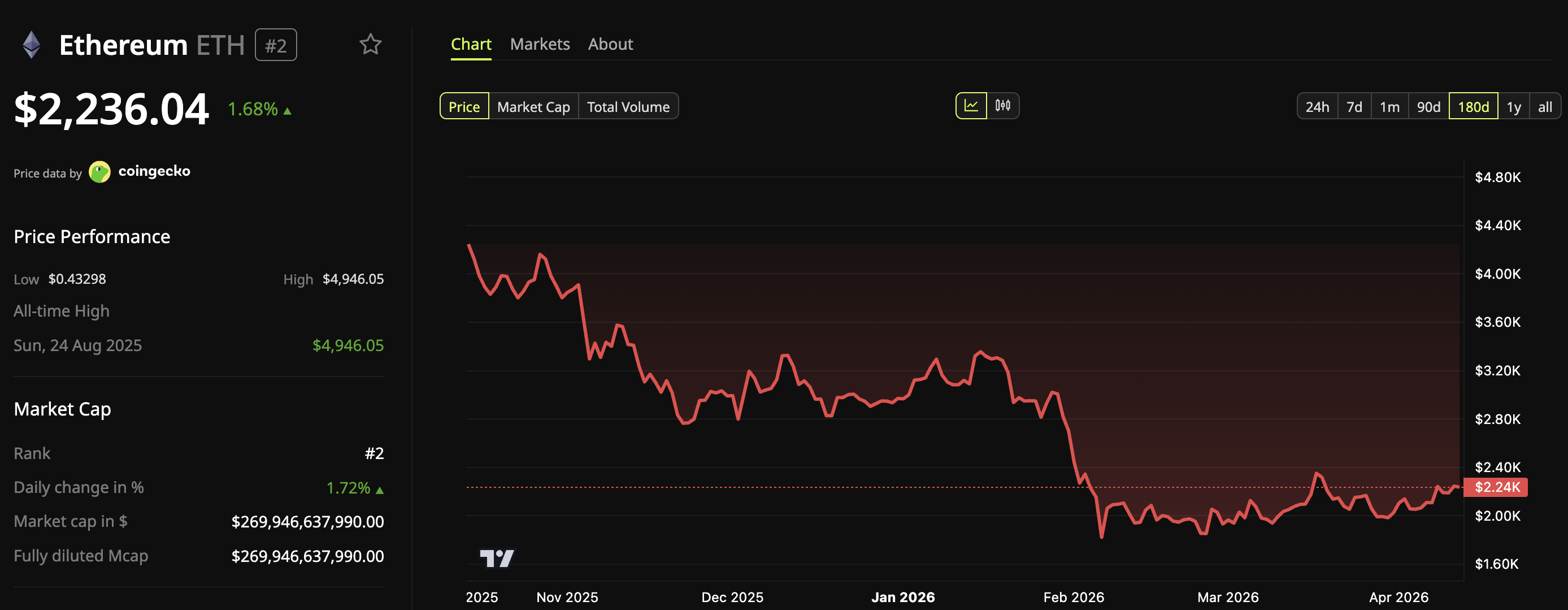Click the $2.24K current price label
Viewport: 1568px width, 610px height.
(1497, 487)
